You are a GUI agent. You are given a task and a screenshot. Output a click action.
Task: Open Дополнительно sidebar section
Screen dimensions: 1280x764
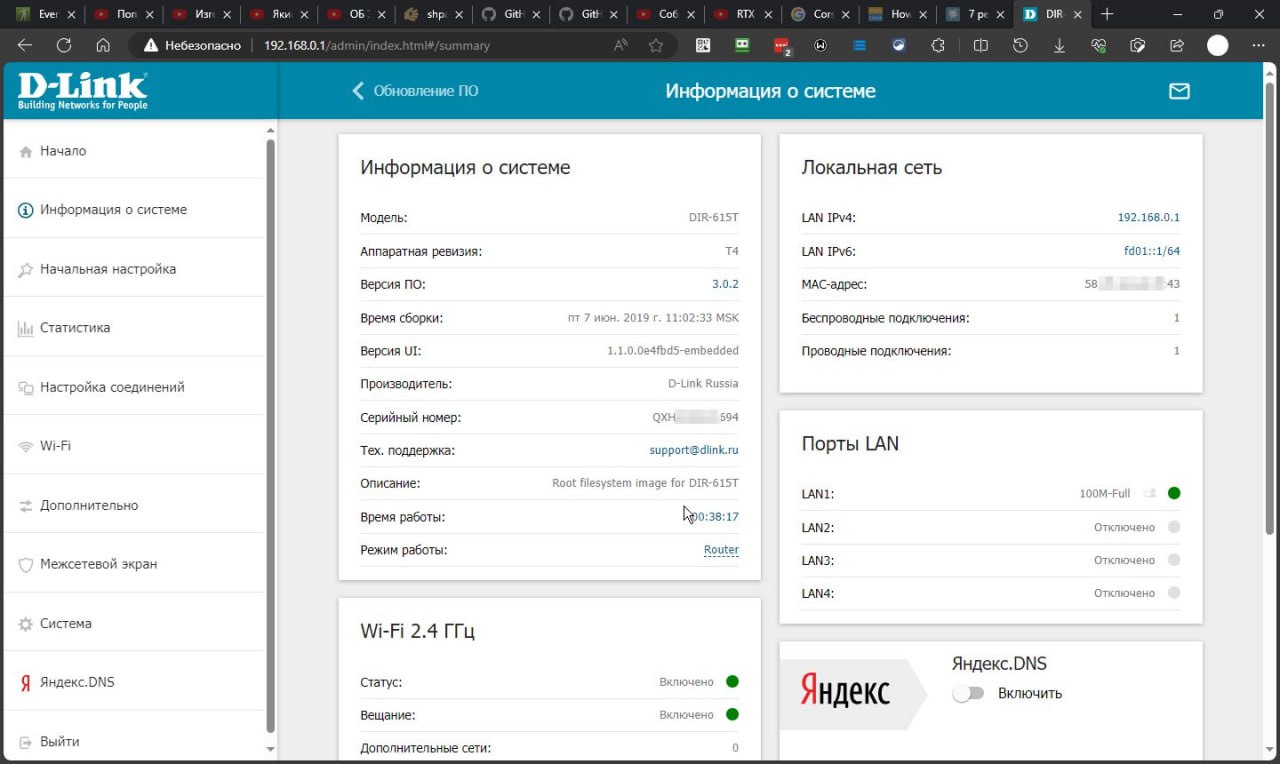coord(134,505)
